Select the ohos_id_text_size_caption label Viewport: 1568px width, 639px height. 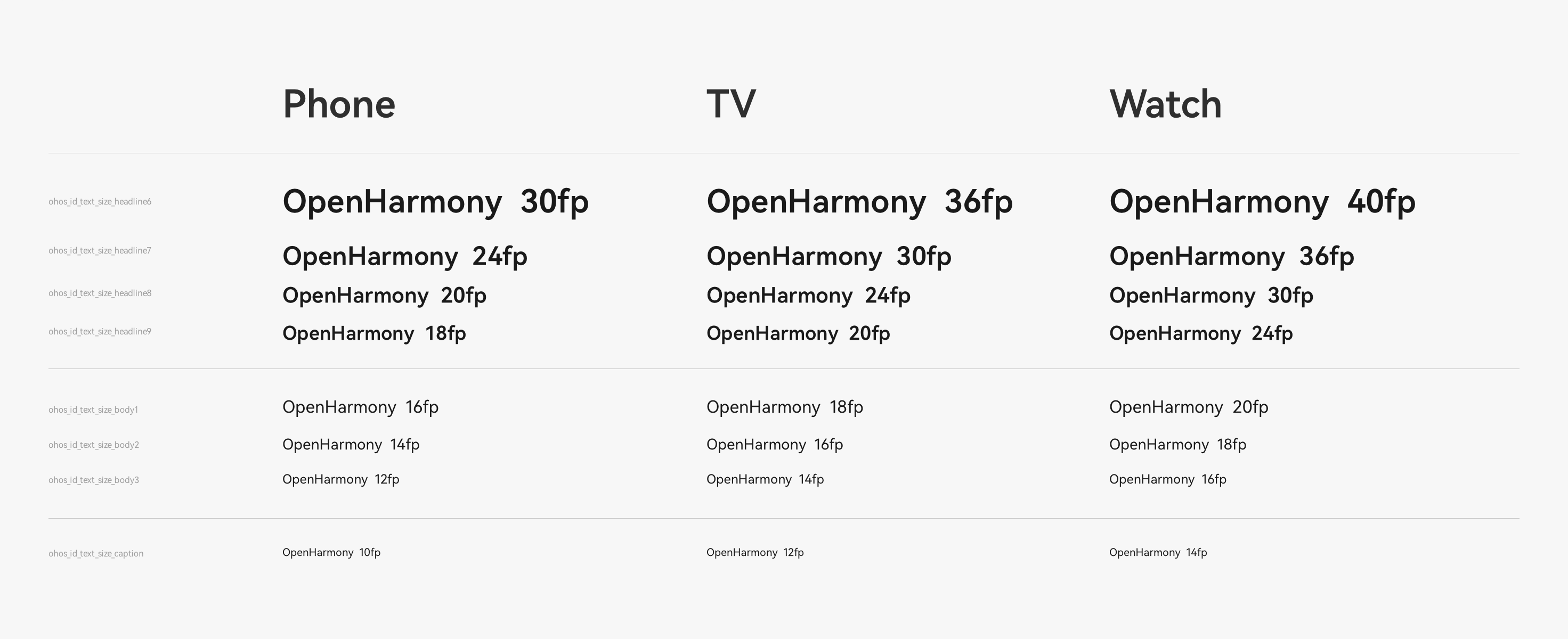(x=96, y=554)
